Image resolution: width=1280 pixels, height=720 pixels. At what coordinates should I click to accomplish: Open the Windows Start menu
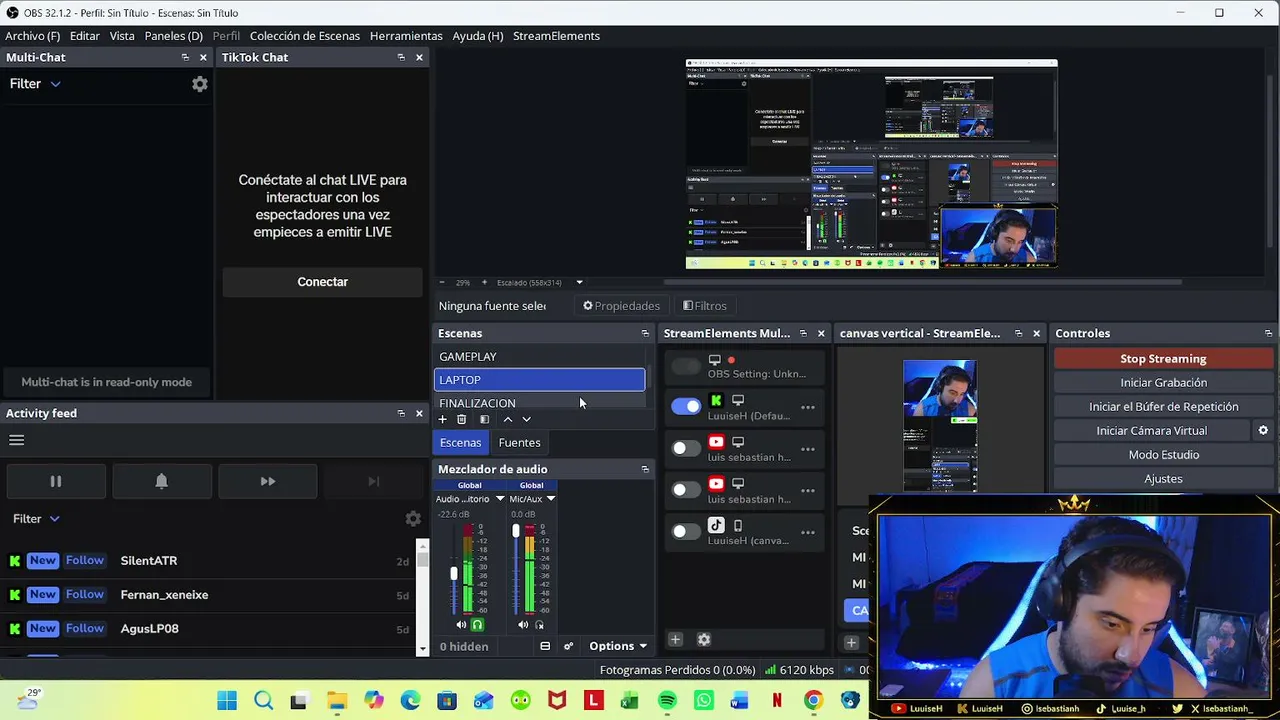[227, 701]
